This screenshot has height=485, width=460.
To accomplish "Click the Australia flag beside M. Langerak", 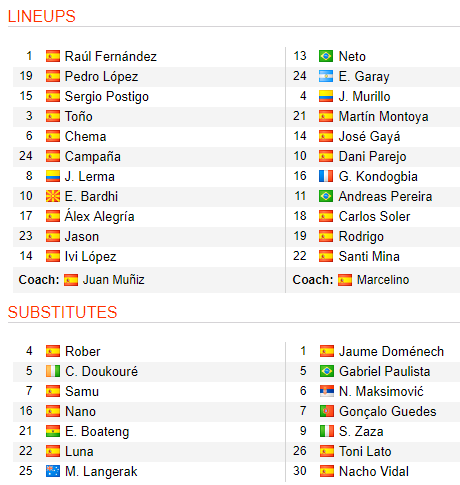I will point(53,471).
